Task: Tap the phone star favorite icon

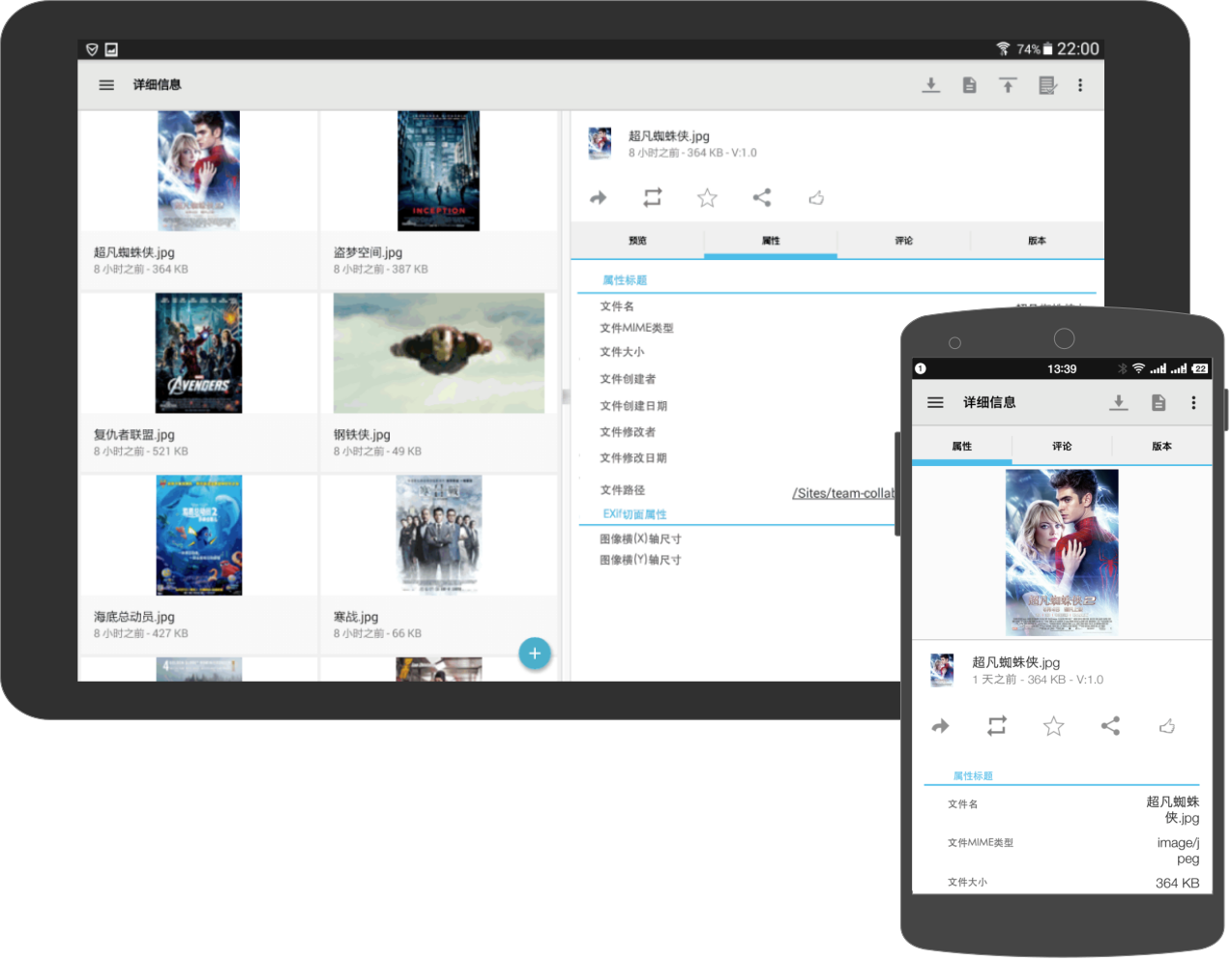Action: pos(1054,726)
